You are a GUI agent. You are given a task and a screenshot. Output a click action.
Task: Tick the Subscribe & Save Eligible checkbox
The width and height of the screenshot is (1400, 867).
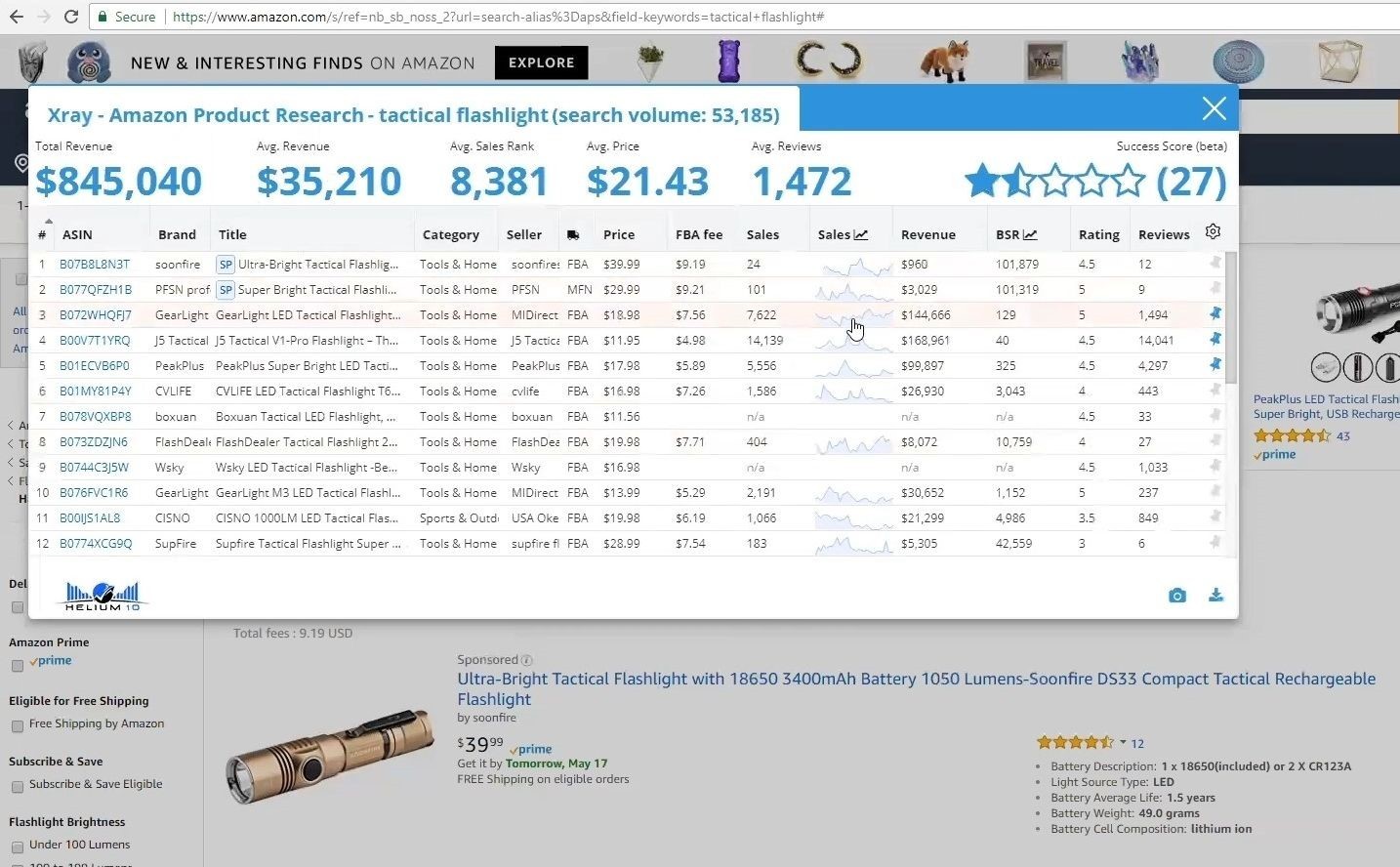point(18,787)
